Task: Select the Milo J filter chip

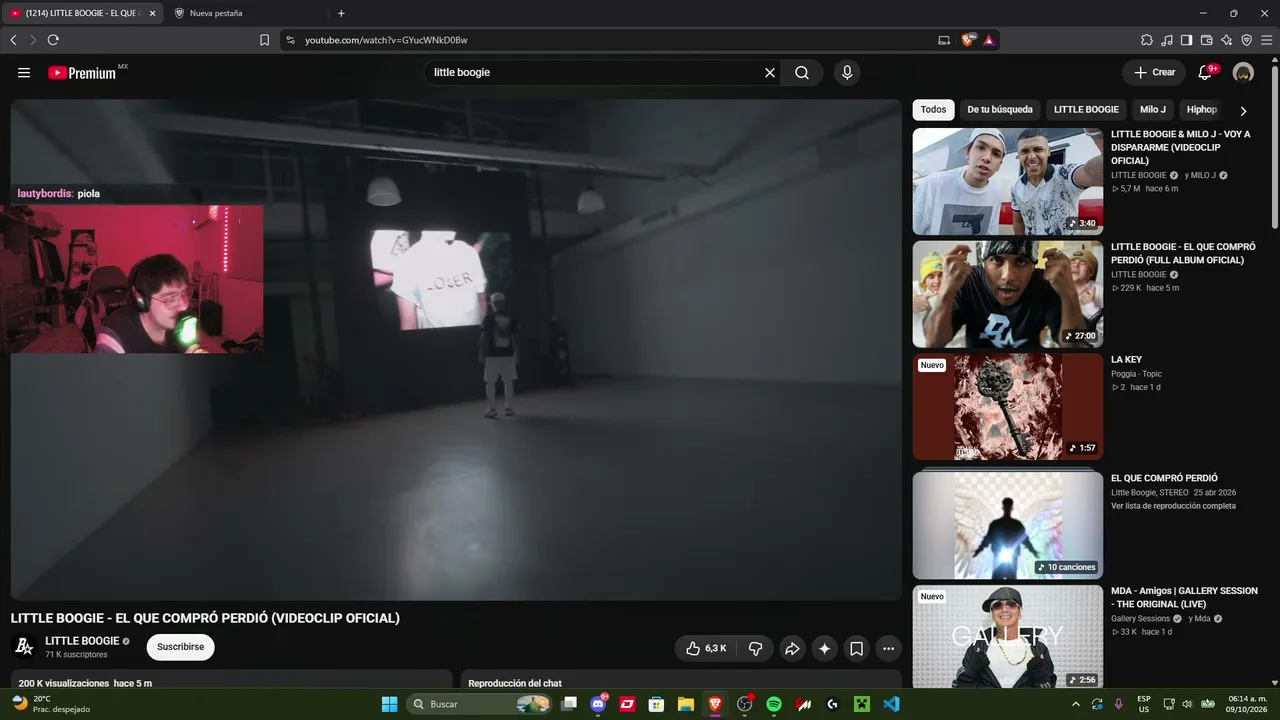Action: point(1153,110)
